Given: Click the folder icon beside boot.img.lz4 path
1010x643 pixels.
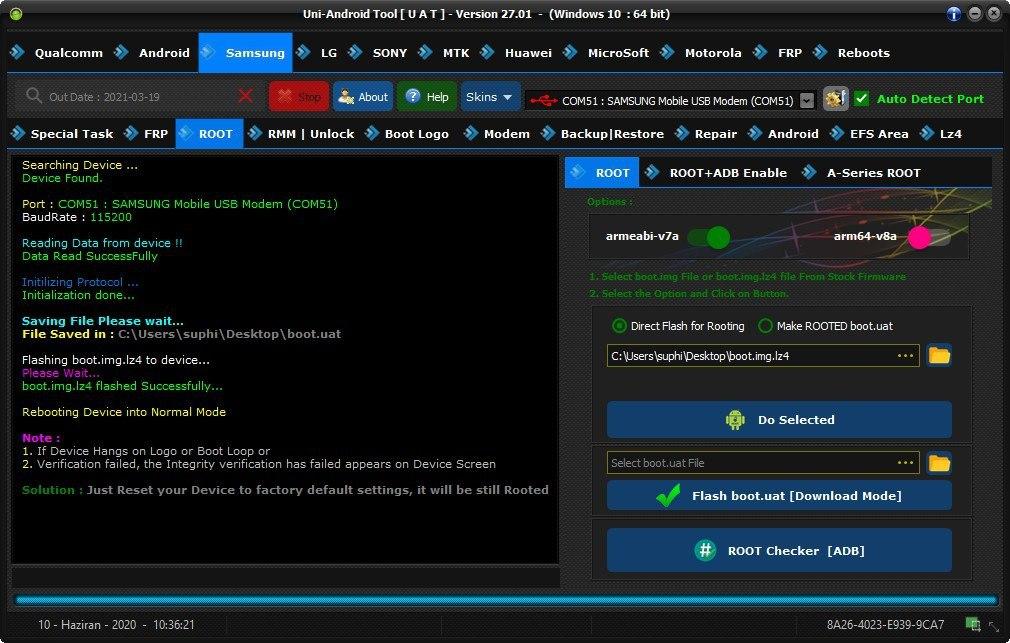Looking at the screenshot, I should point(939,356).
